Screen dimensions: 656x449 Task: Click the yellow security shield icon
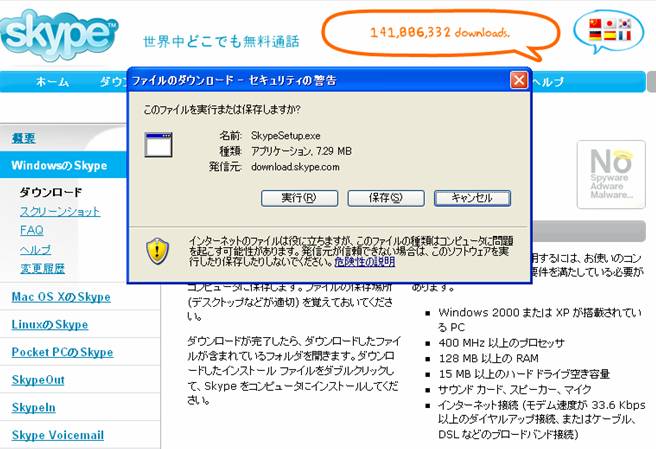click(158, 251)
